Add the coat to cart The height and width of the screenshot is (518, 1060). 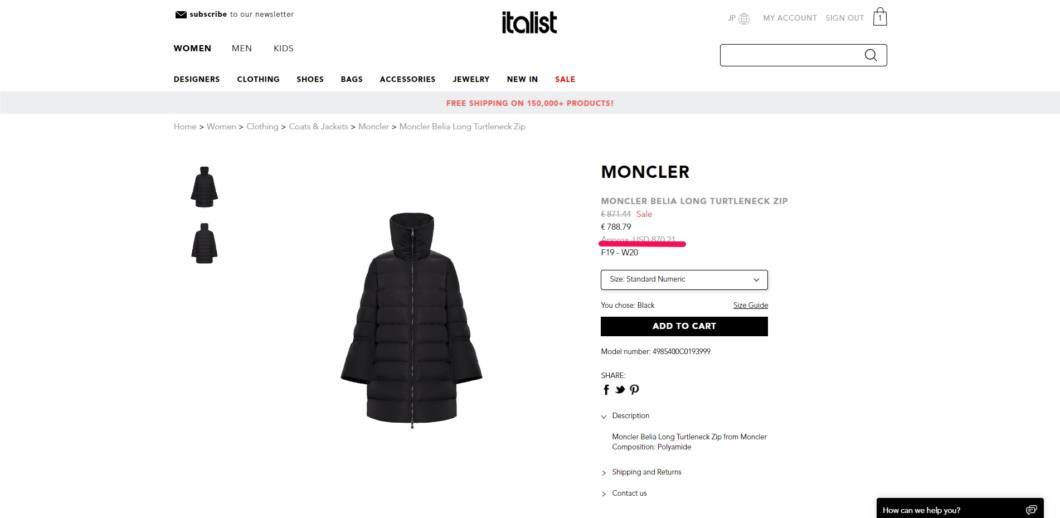click(x=684, y=326)
